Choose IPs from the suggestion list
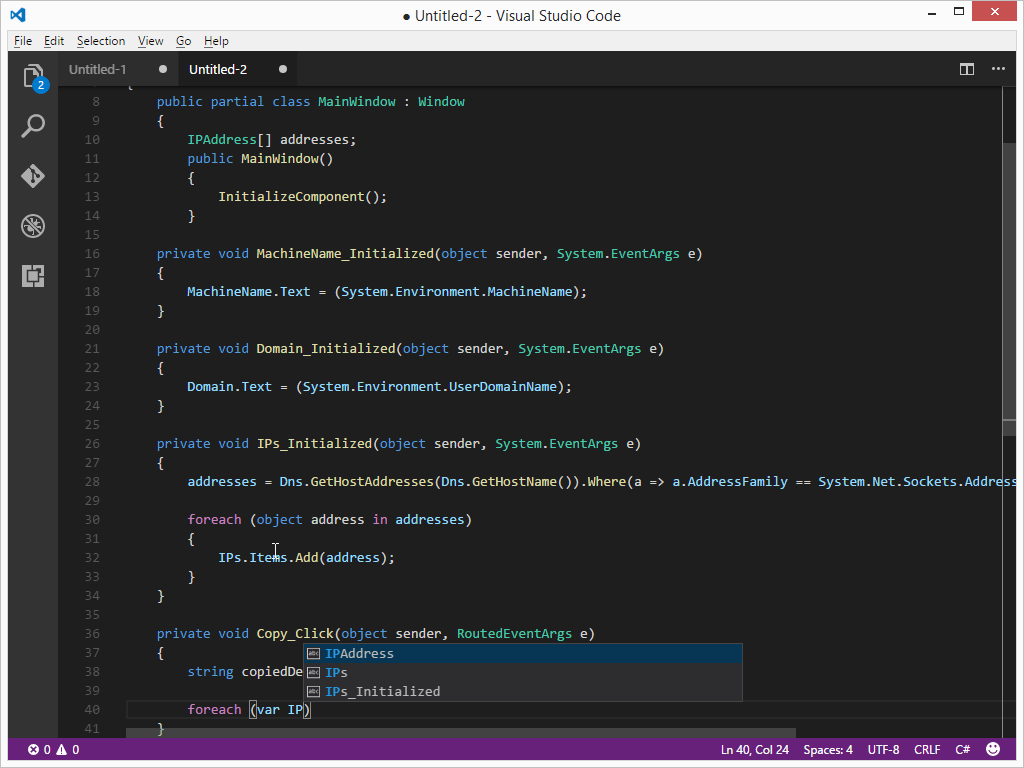Viewport: 1024px width, 768px height. click(x=523, y=672)
